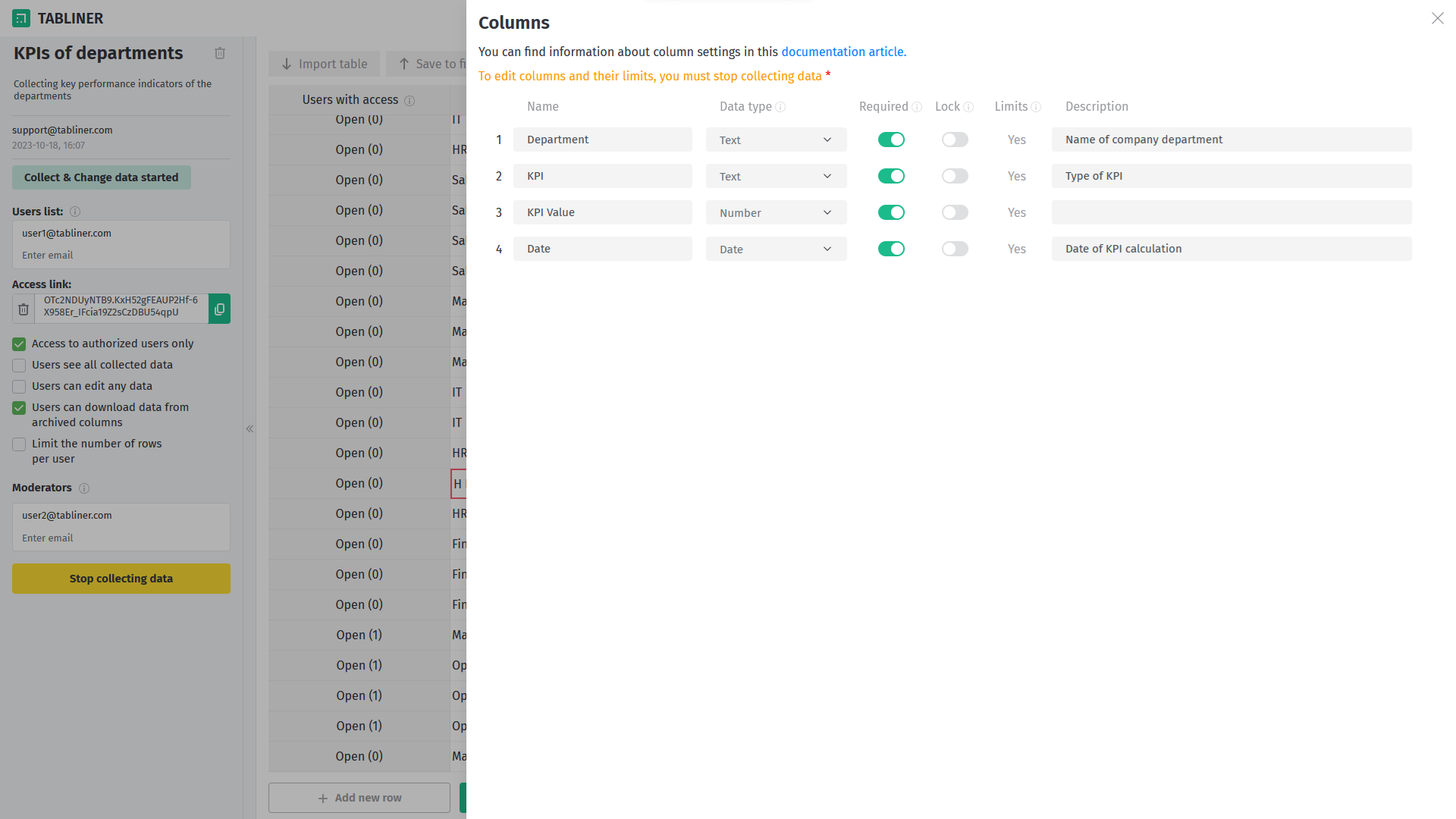Copy the access link
The height and width of the screenshot is (819, 1456).
click(219, 309)
